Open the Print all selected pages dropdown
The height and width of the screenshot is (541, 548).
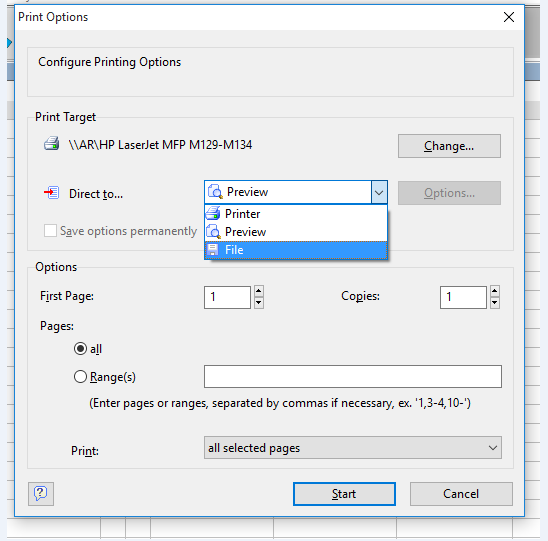(353, 448)
